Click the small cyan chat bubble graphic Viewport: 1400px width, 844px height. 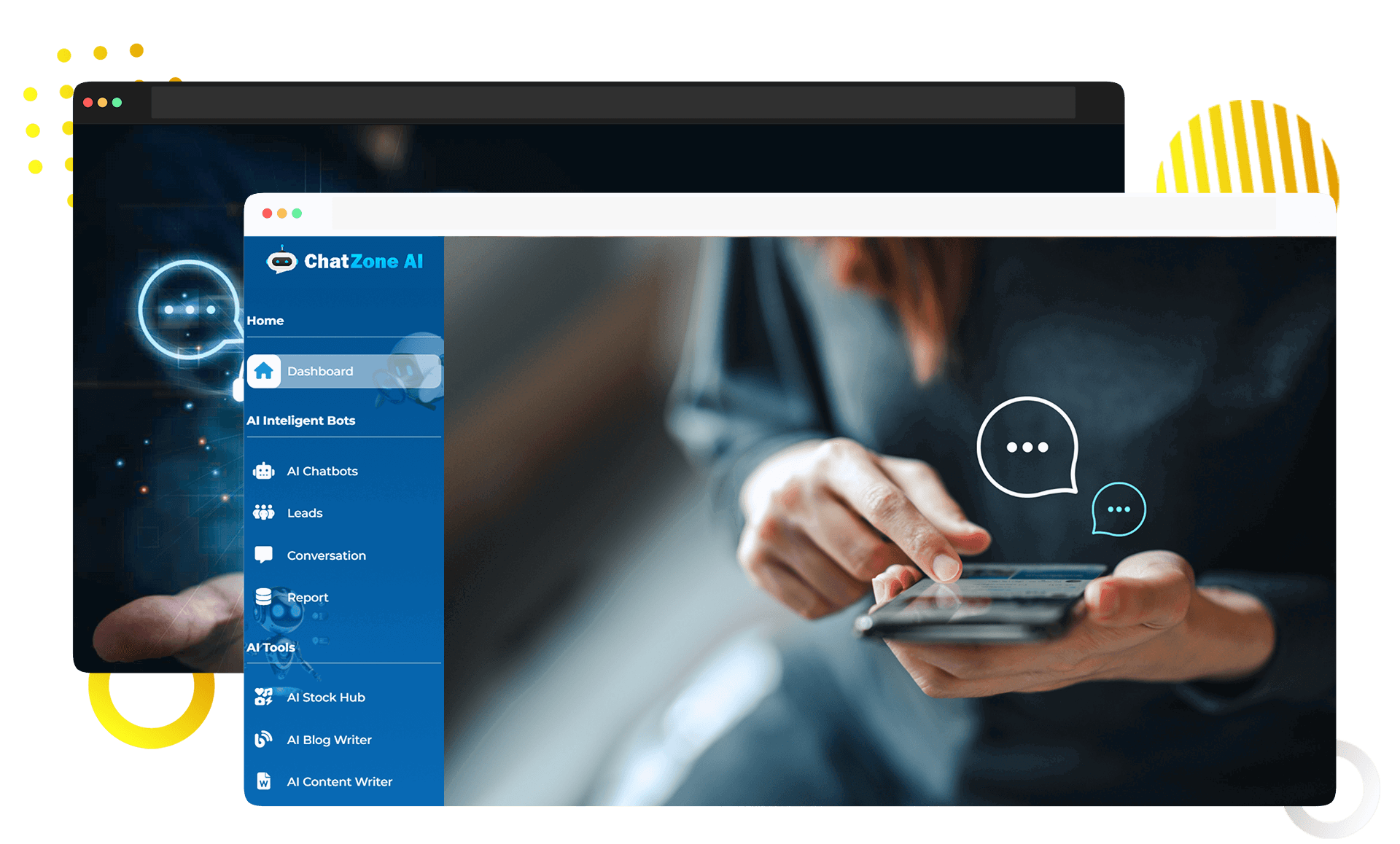pyautogui.click(x=1118, y=509)
